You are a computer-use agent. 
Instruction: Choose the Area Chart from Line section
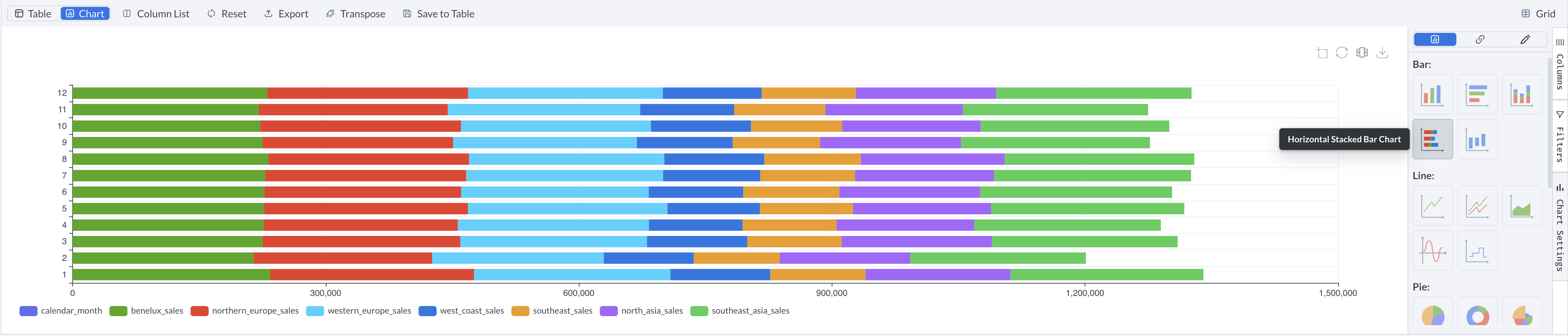pos(1522,205)
